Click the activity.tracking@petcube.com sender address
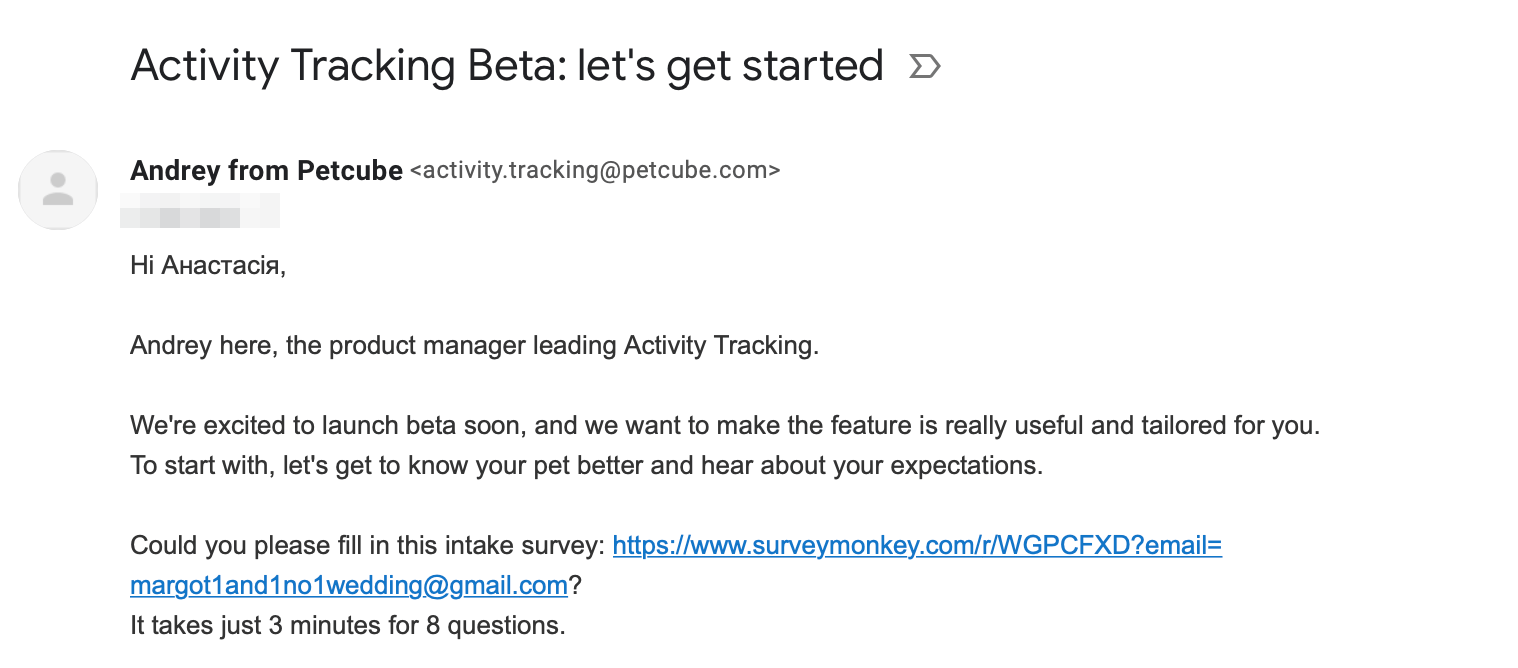This screenshot has height=668, width=1518. coord(595,171)
